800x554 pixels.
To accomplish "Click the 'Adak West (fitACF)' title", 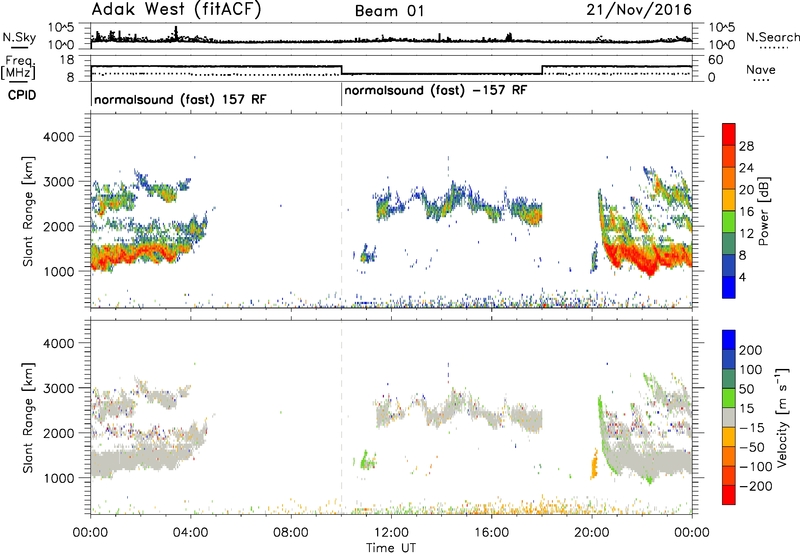I will 176,10.
